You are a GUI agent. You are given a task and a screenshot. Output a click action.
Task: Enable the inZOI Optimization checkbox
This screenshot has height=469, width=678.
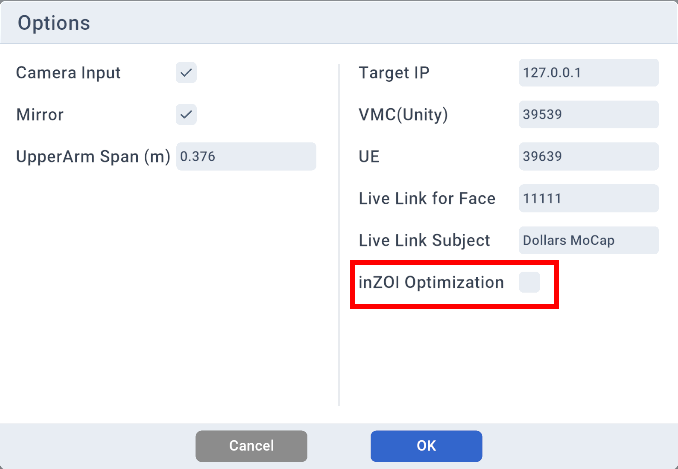pyautogui.click(x=529, y=283)
